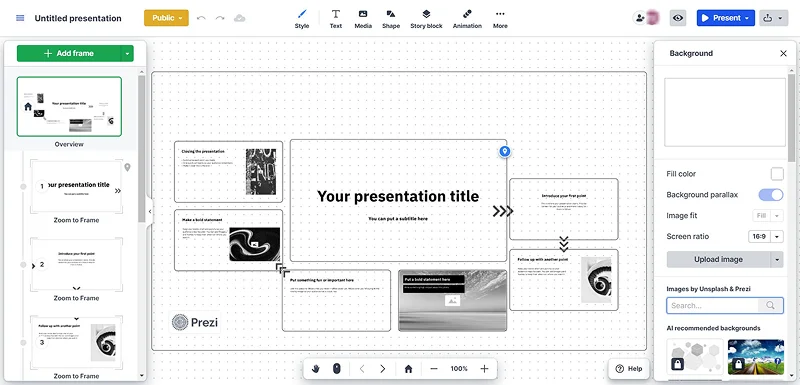Go to previous step arrow
Screen dimensions: 800x385
[362, 369]
